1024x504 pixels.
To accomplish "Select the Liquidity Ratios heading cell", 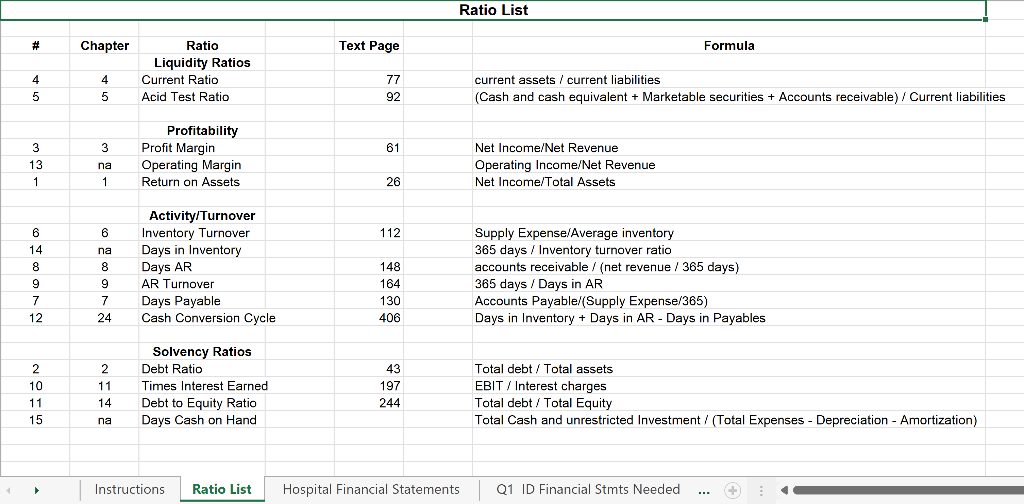I will tap(202, 63).
